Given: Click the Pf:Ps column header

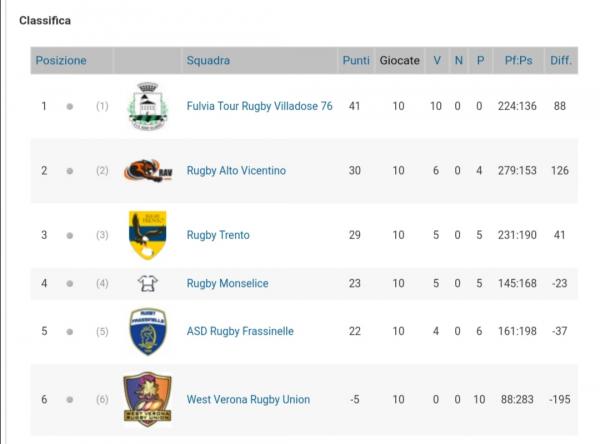Looking at the screenshot, I should 518,60.
